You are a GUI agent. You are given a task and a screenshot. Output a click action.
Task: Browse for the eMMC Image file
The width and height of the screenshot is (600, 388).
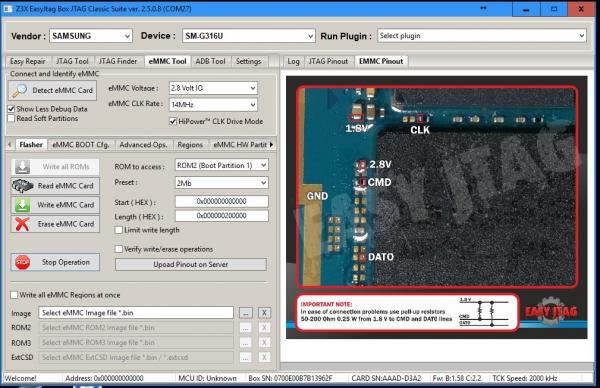(246, 313)
